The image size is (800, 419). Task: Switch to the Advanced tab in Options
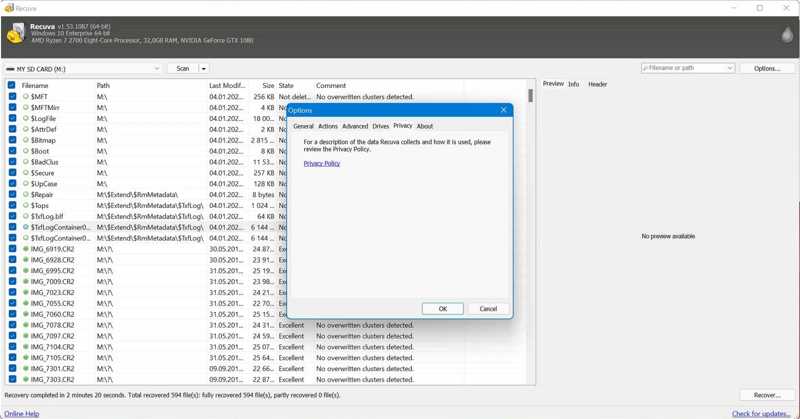click(x=355, y=126)
